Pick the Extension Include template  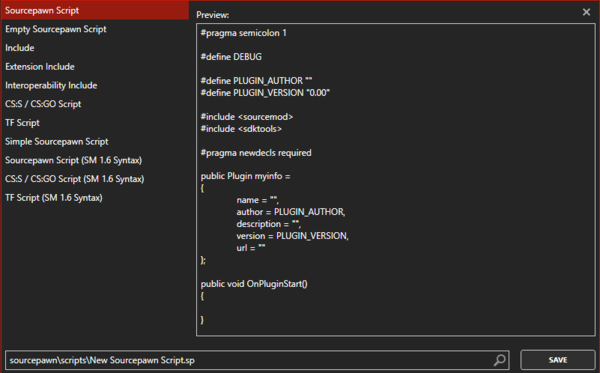(95, 67)
